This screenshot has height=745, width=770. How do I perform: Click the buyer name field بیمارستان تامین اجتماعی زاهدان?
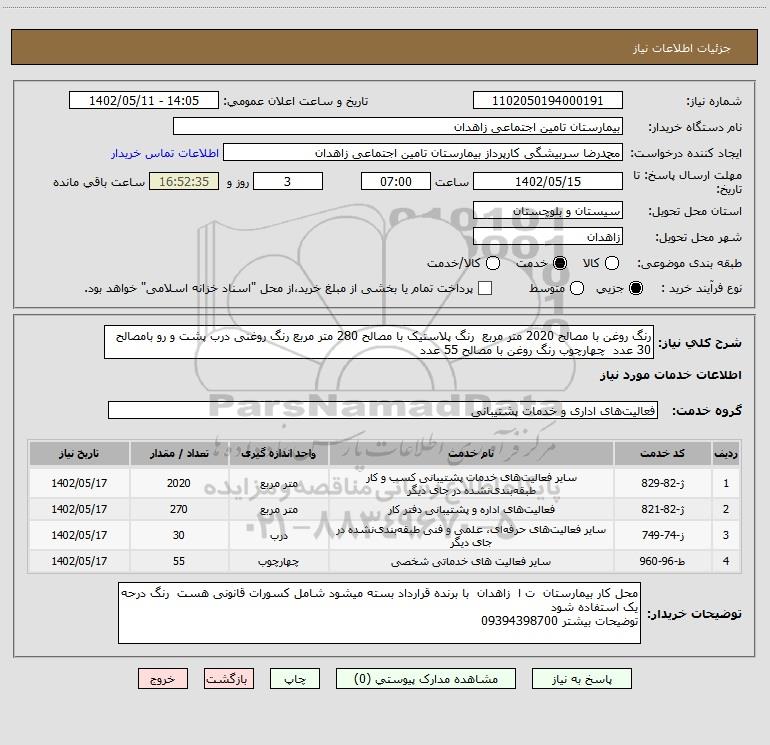point(398,127)
